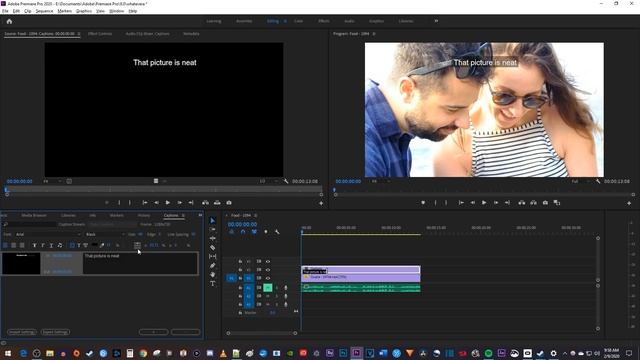
Task: Select the Hand tool
Action: click(213, 274)
